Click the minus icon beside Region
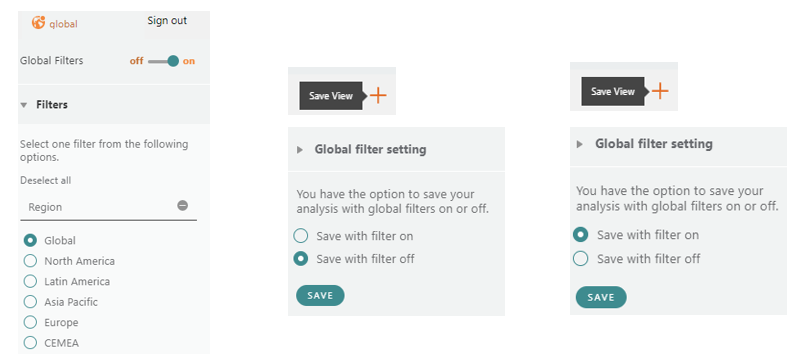 click(183, 206)
